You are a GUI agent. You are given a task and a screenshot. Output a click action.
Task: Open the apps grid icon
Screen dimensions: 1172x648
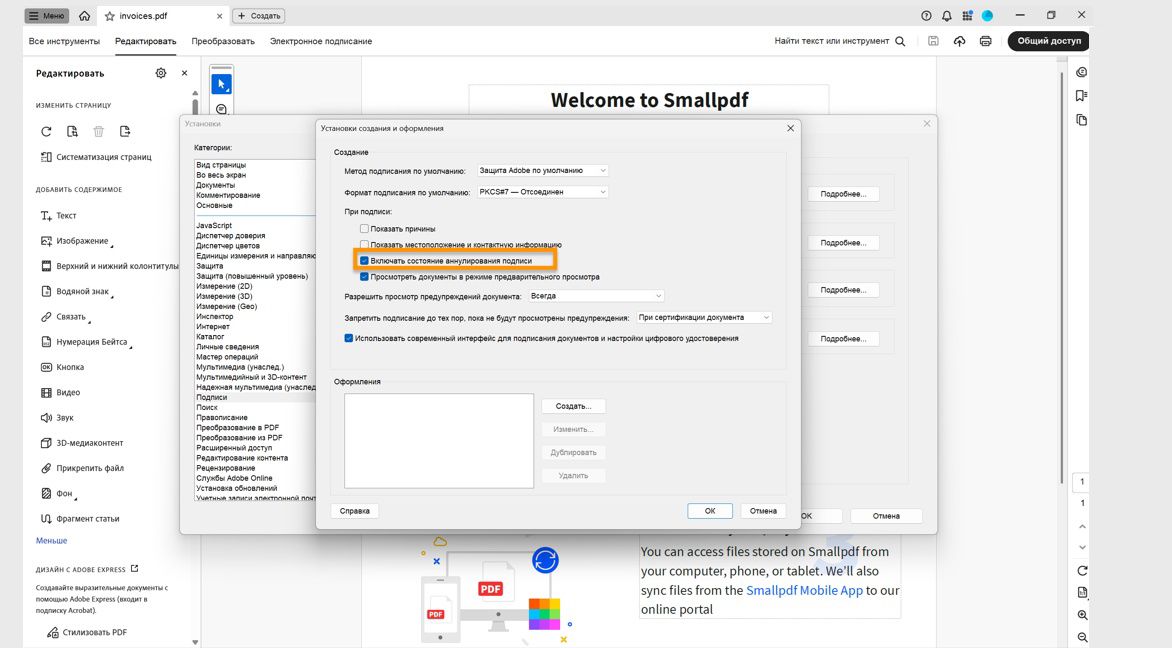[x=967, y=16]
